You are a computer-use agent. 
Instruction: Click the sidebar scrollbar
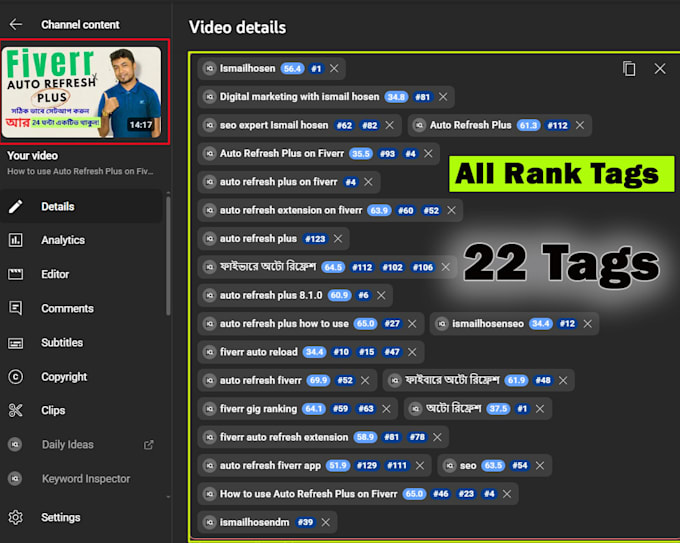point(168,256)
